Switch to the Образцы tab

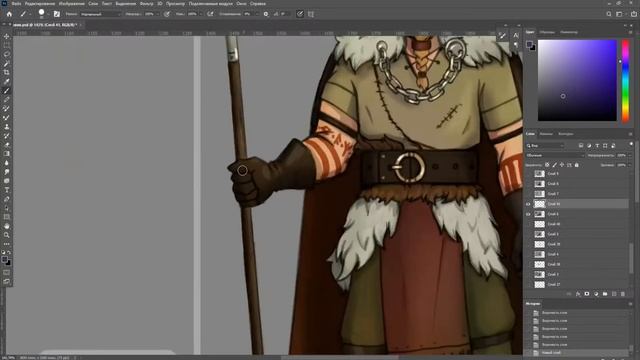547,32
